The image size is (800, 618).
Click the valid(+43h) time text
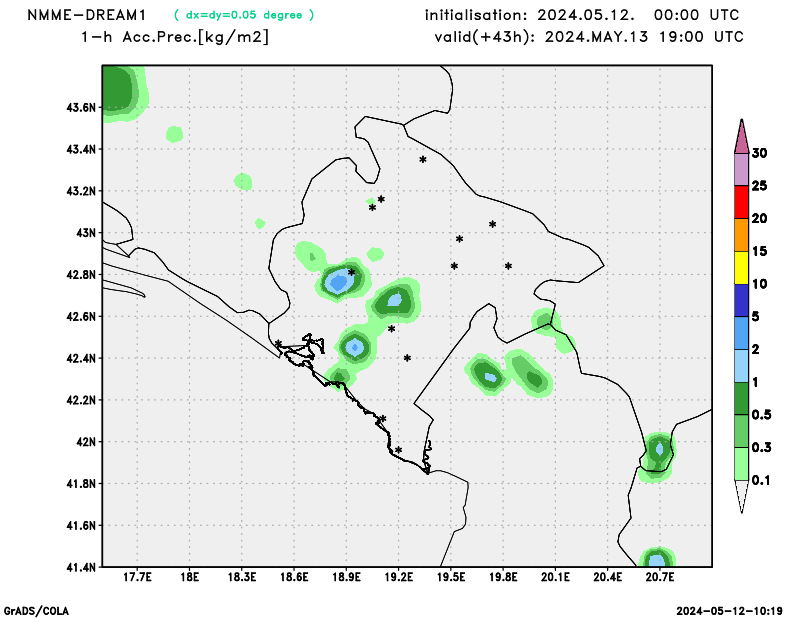point(589,37)
